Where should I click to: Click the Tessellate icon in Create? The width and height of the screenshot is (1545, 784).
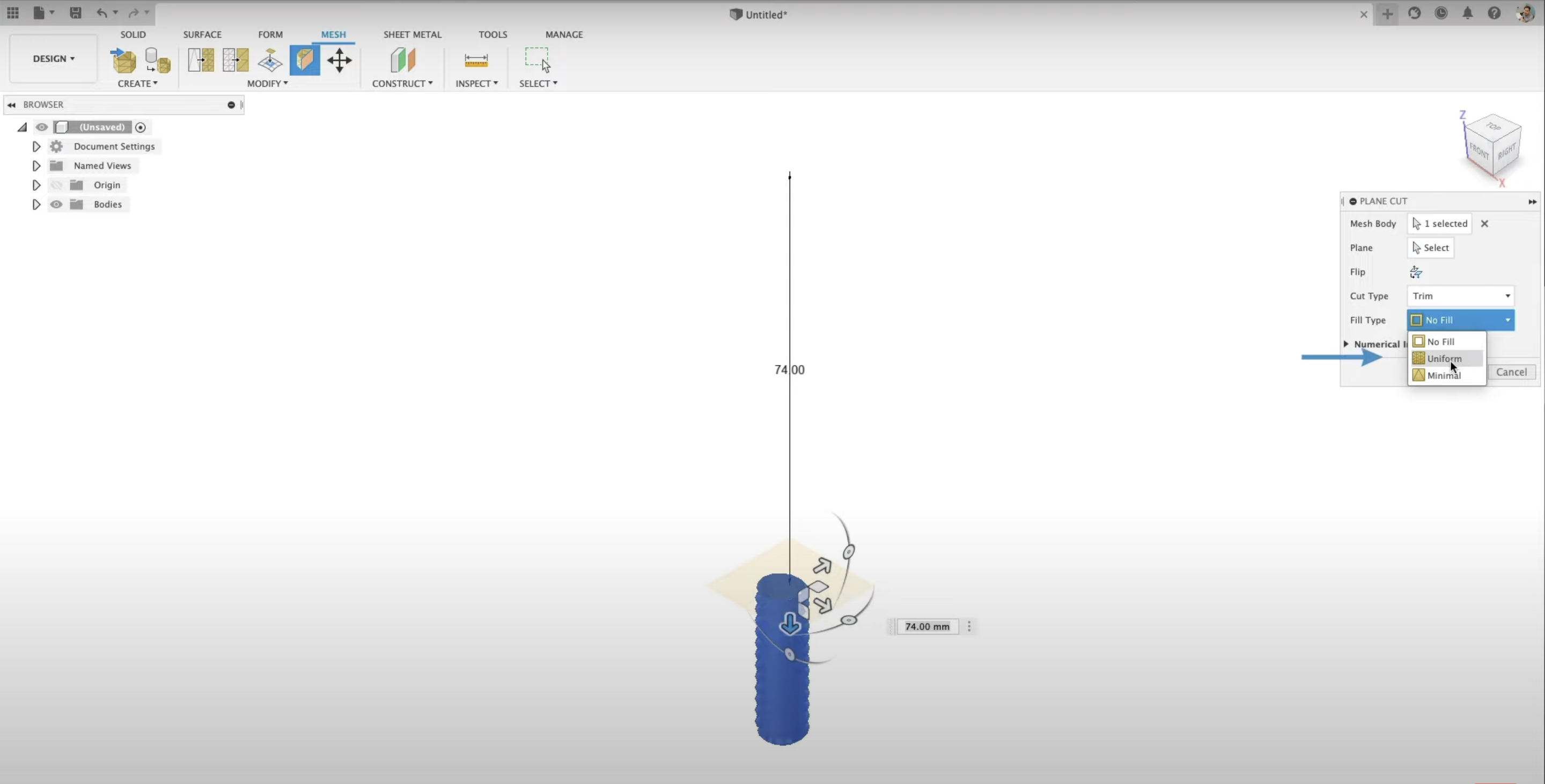click(x=158, y=61)
